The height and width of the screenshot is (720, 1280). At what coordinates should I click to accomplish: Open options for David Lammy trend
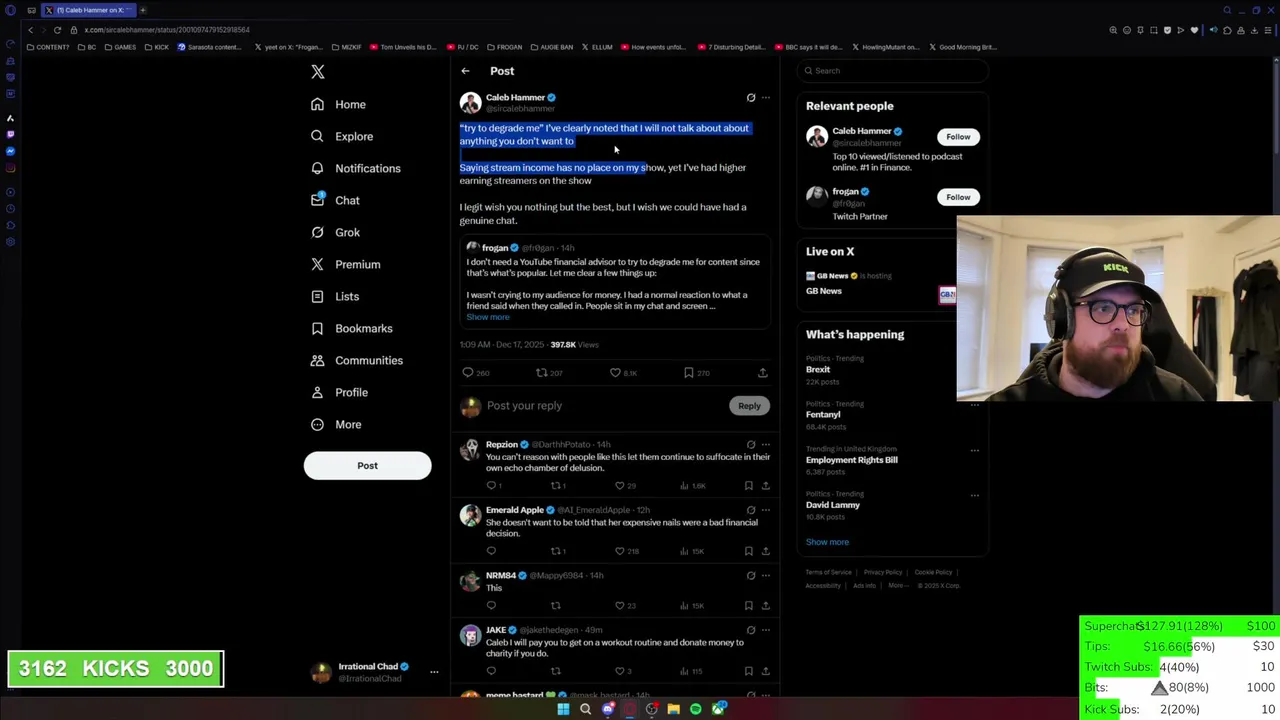point(975,495)
